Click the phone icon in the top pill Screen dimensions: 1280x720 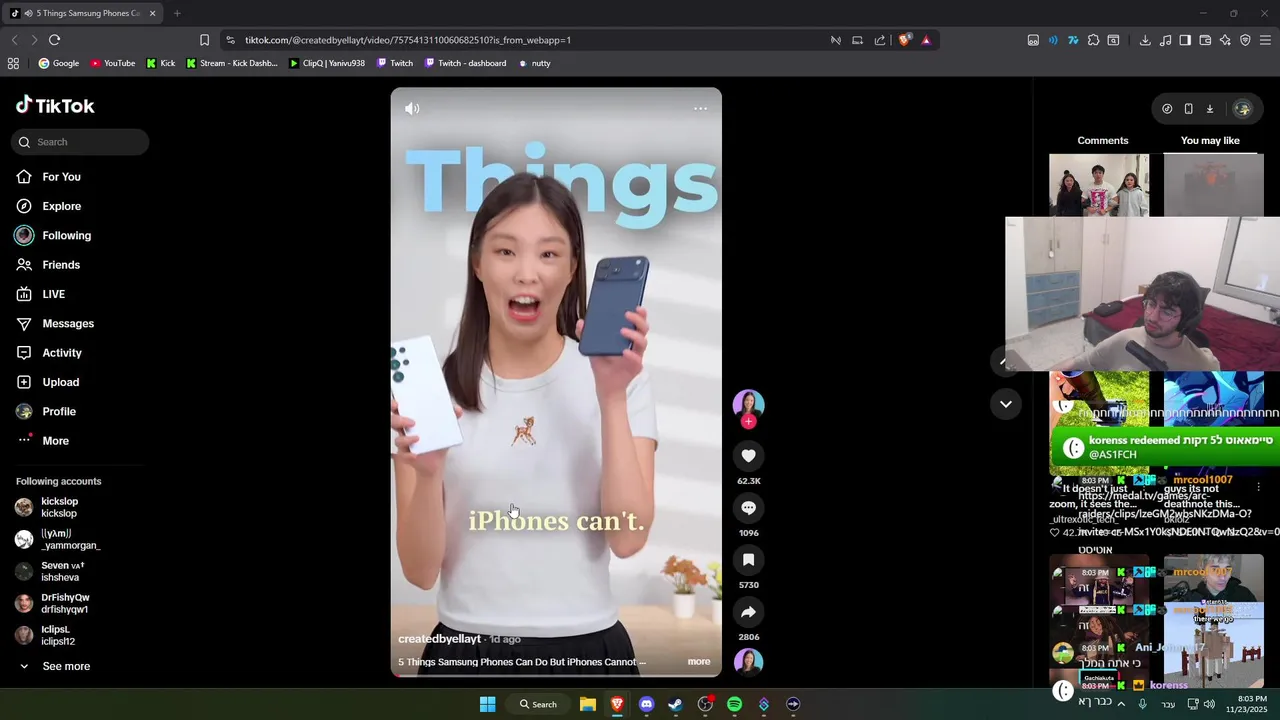pos(1188,109)
